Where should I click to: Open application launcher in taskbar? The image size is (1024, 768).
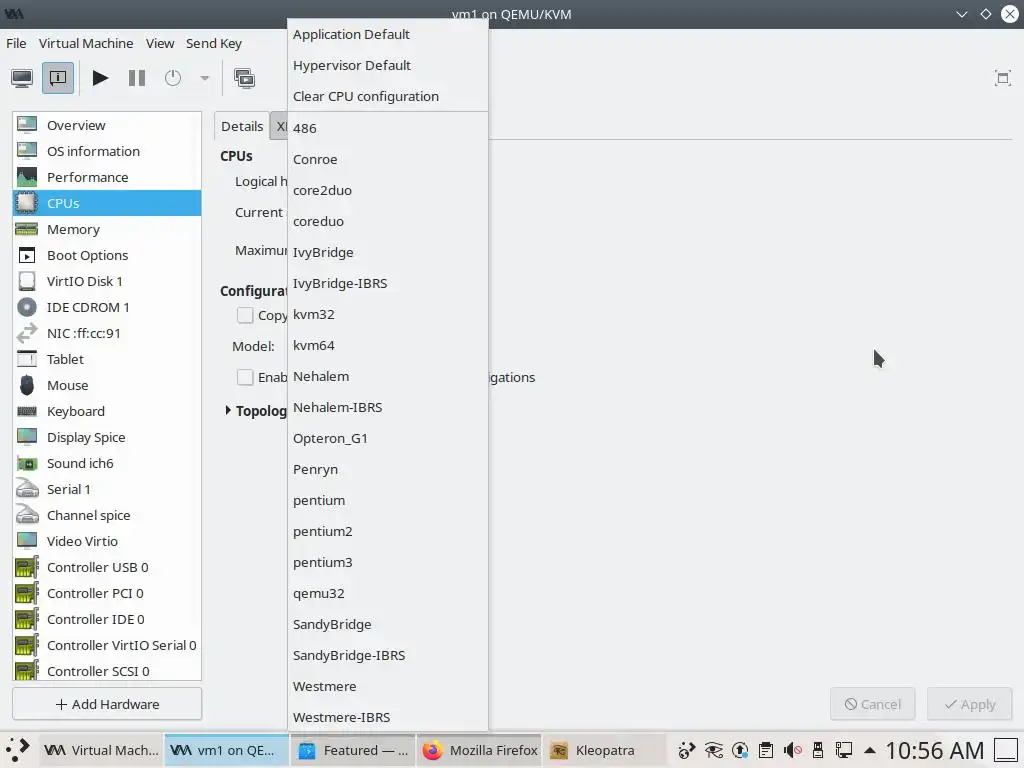(18, 750)
